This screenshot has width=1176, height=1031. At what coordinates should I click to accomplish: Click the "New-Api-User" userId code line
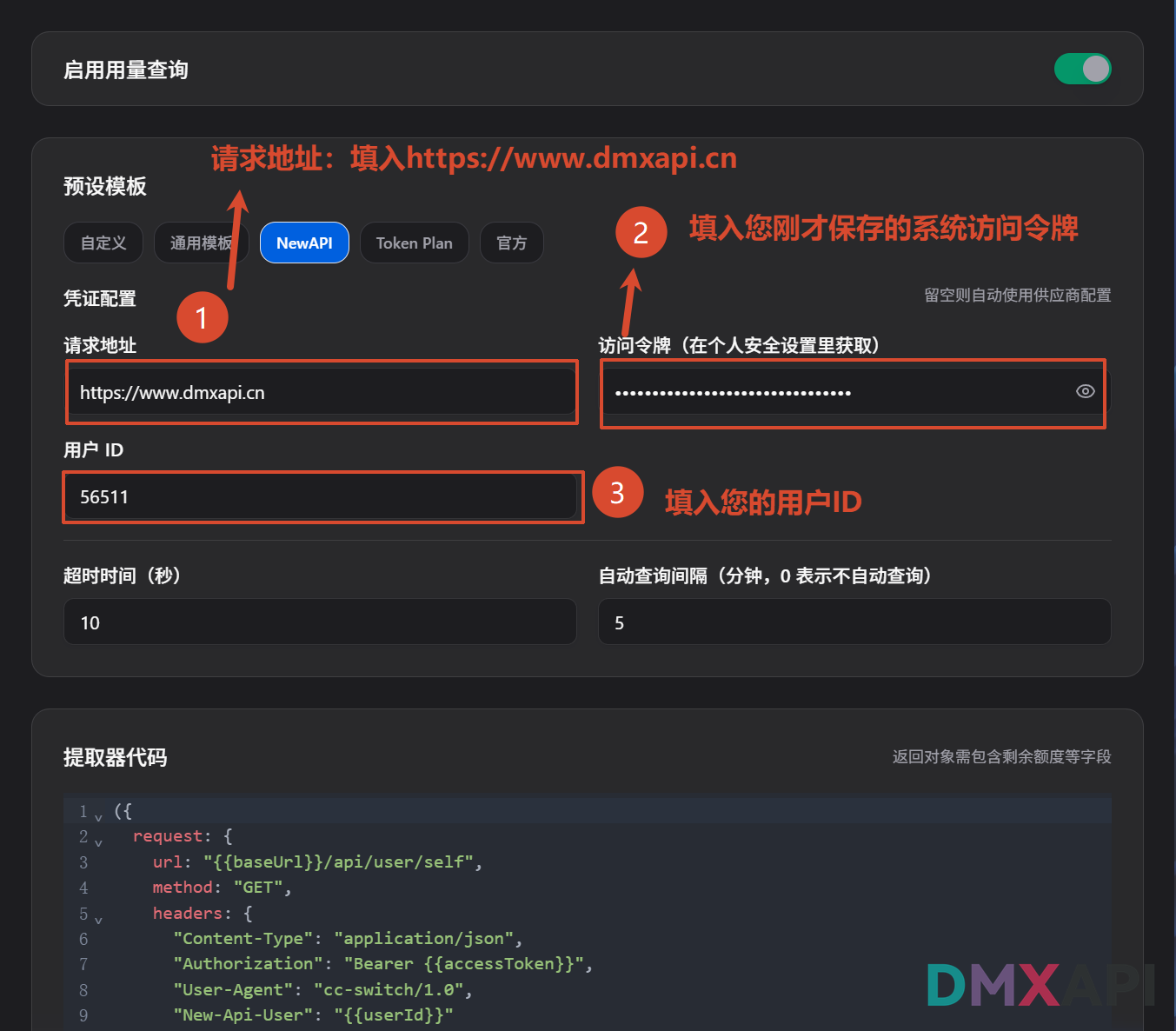[x=313, y=1014]
